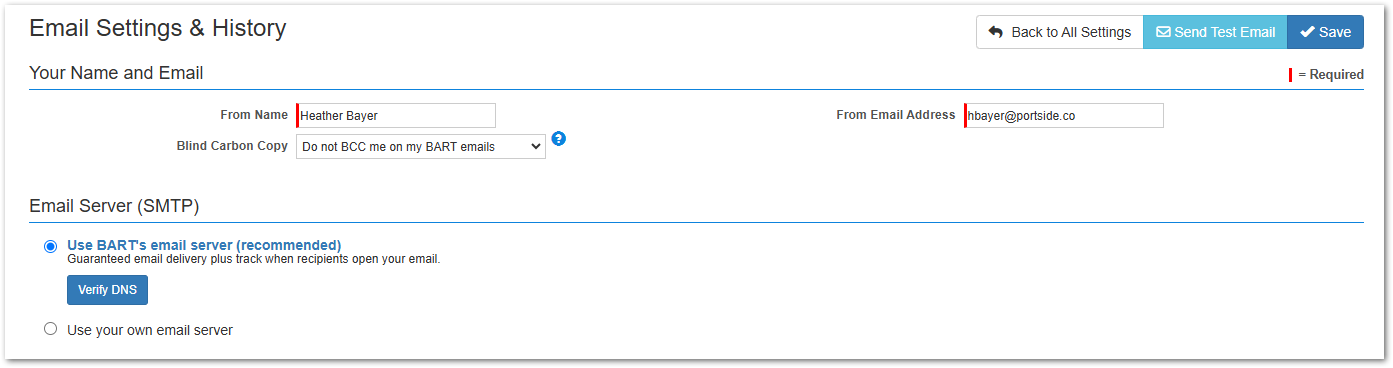Open the Blind Carbon Copy dropdown

tap(421, 147)
